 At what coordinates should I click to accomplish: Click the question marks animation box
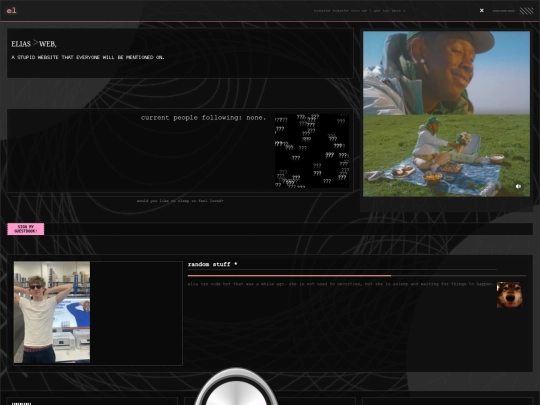tap(312, 151)
